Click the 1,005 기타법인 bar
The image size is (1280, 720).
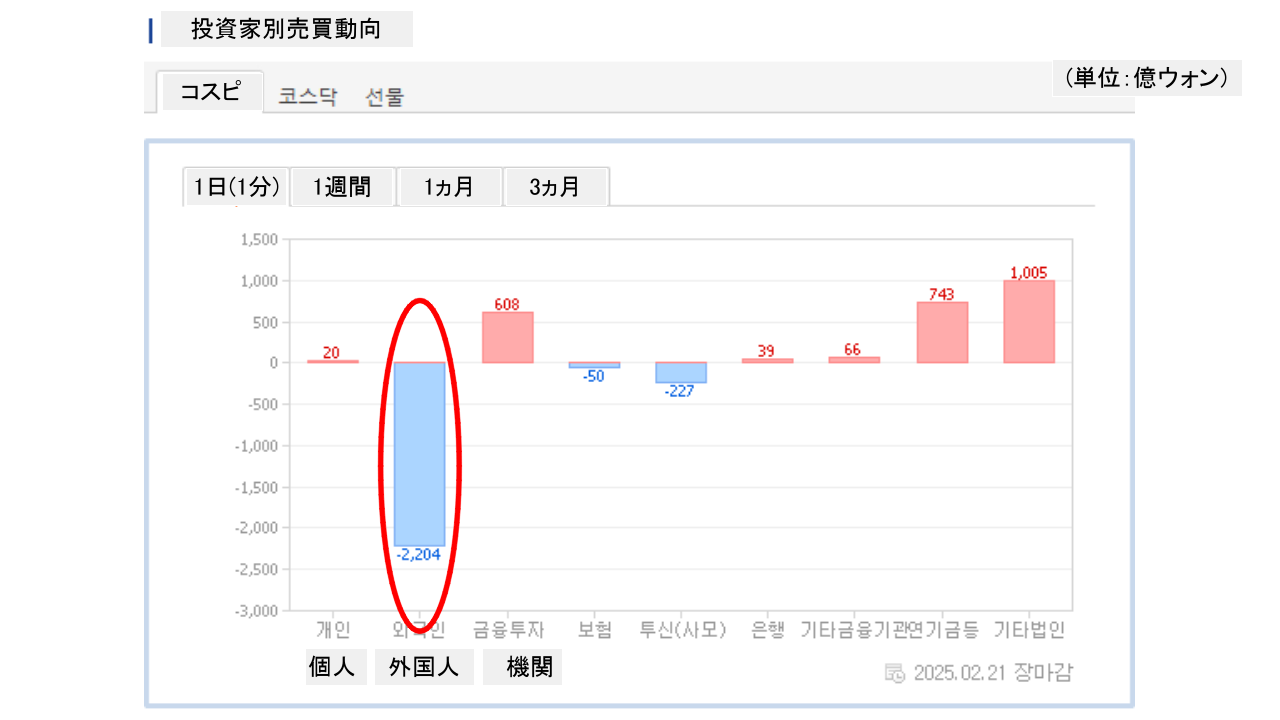pyautogui.click(x=1029, y=321)
